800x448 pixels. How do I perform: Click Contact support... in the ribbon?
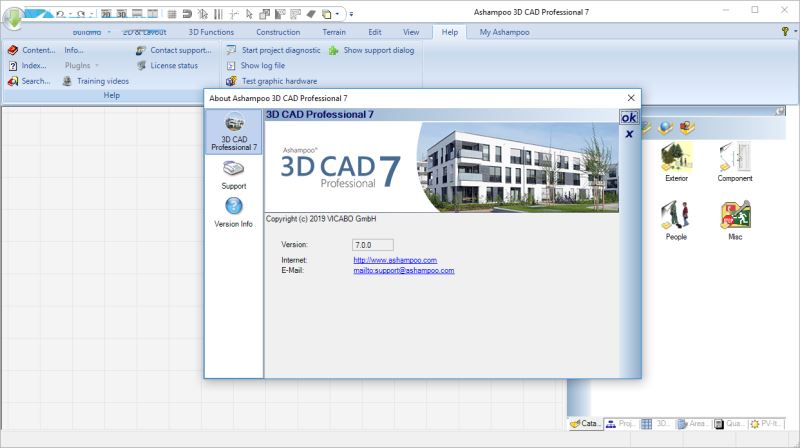tap(173, 50)
